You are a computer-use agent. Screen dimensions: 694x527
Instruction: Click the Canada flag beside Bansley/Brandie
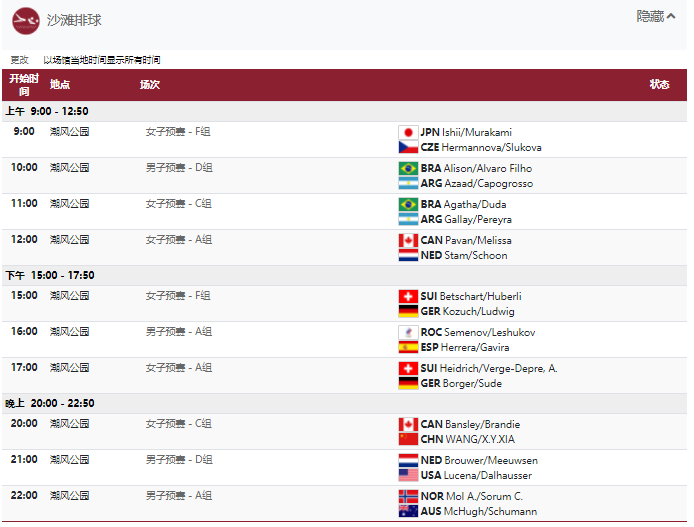[x=408, y=424]
